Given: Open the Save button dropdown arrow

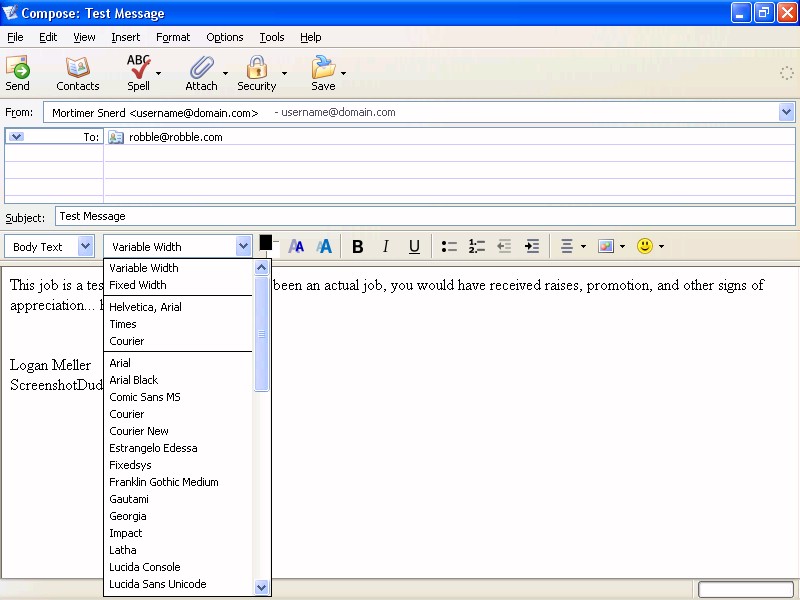Looking at the screenshot, I should 343,73.
